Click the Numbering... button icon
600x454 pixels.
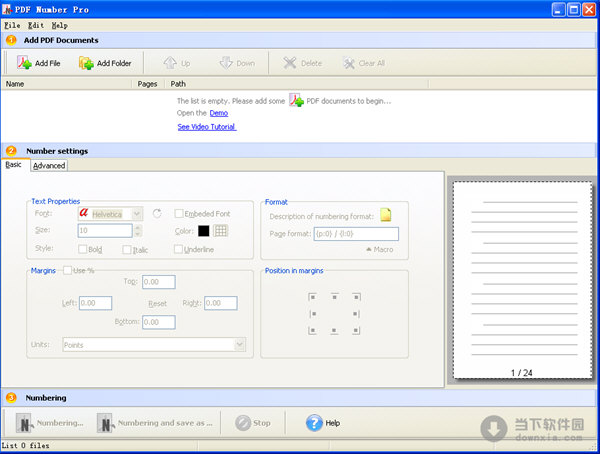24,423
